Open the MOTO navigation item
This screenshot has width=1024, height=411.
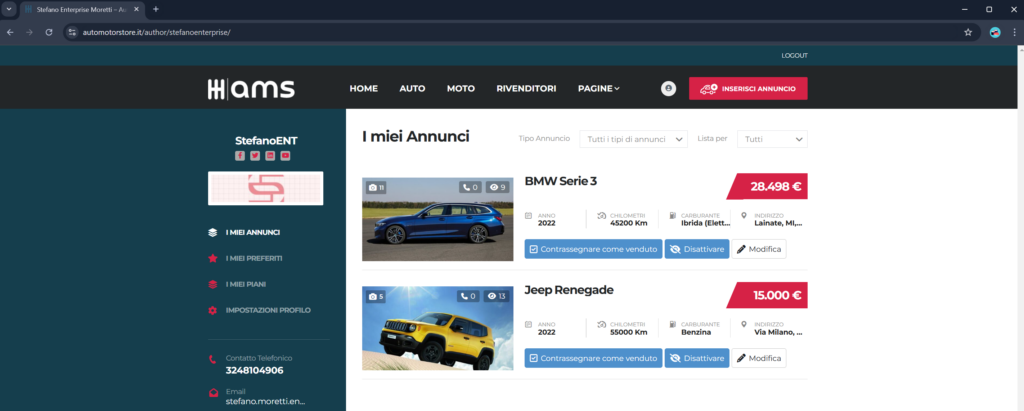[461, 88]
